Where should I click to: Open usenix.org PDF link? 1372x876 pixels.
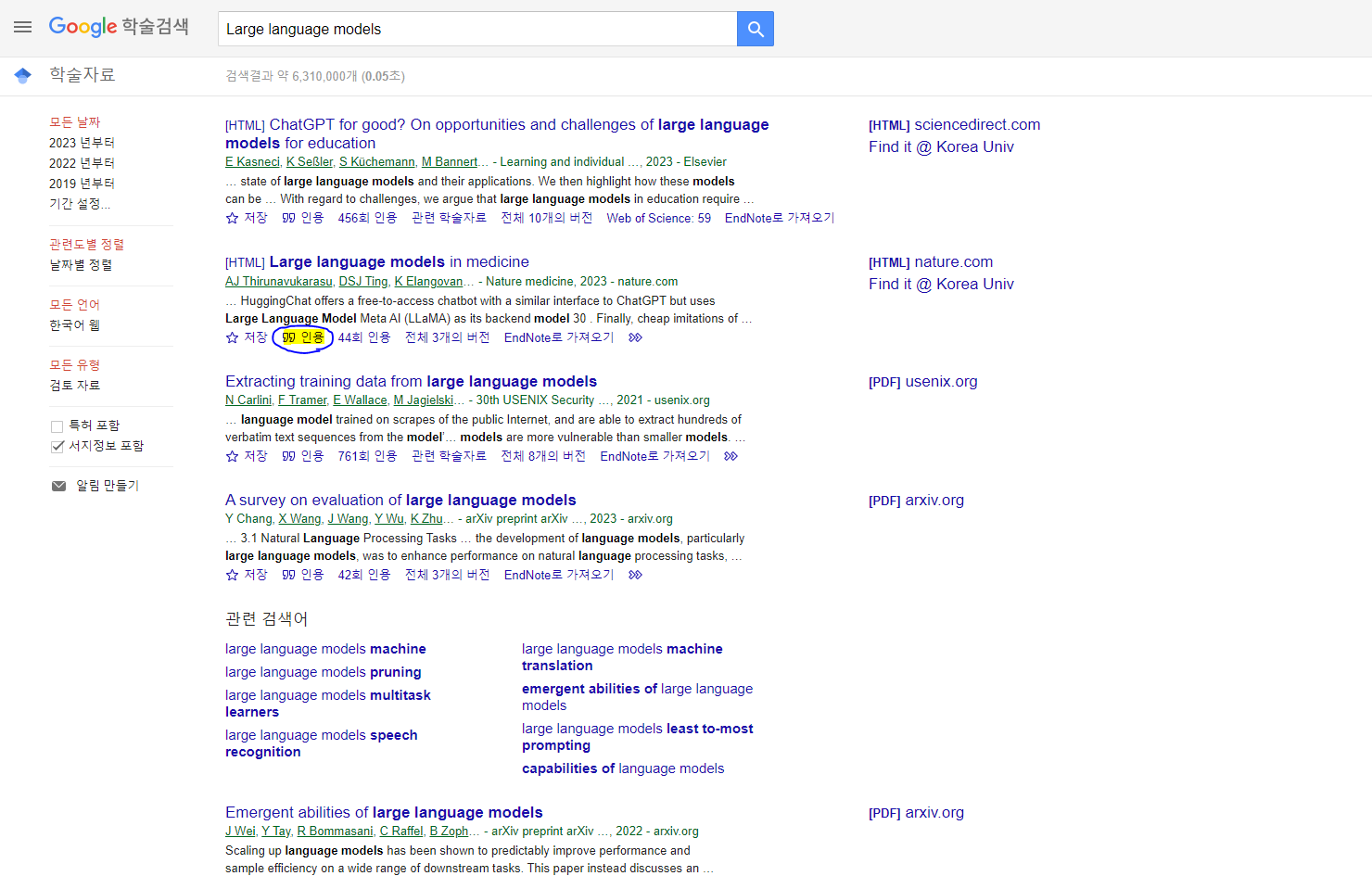922,381
